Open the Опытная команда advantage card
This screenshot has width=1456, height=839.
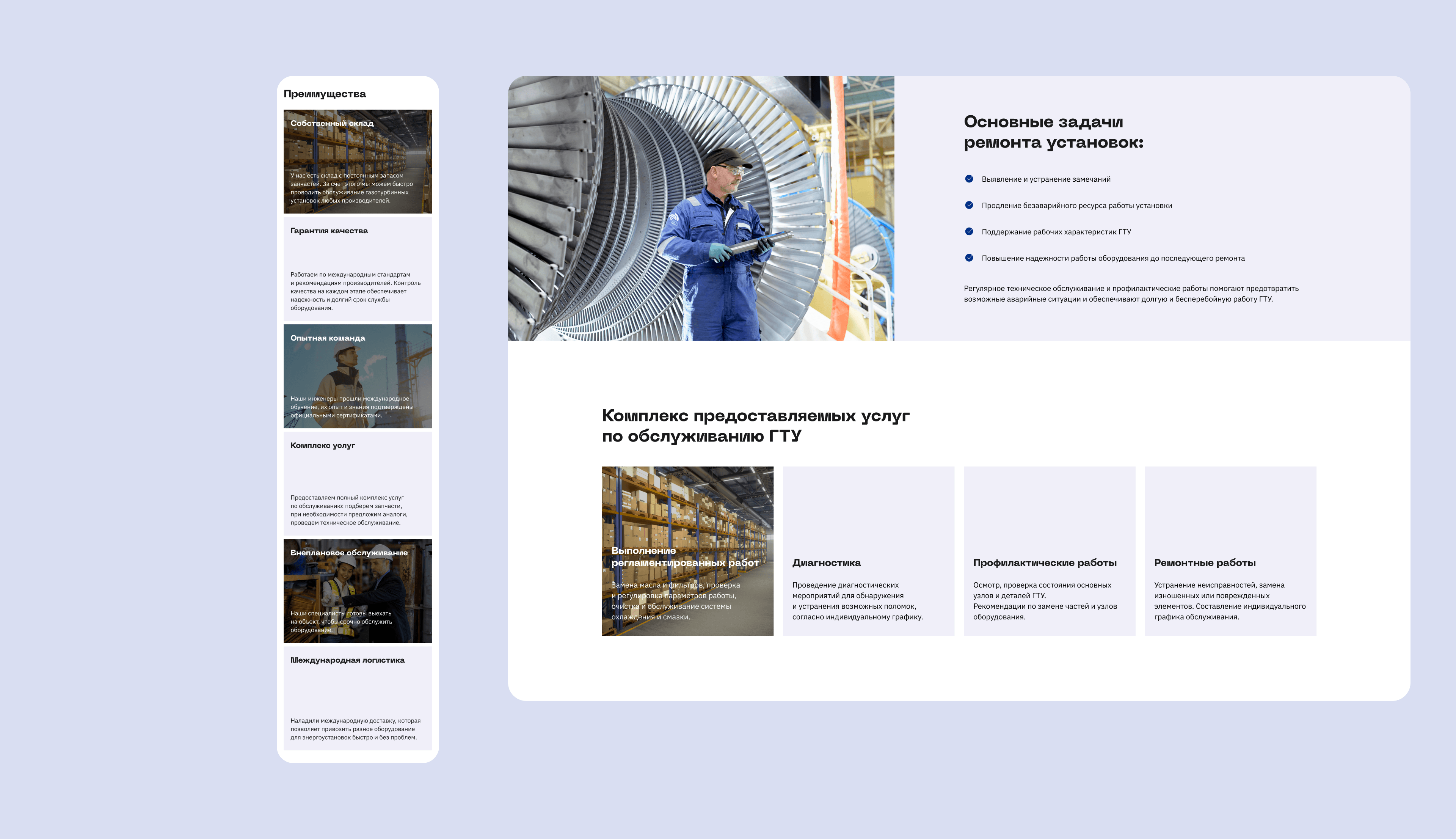[358, 376]
